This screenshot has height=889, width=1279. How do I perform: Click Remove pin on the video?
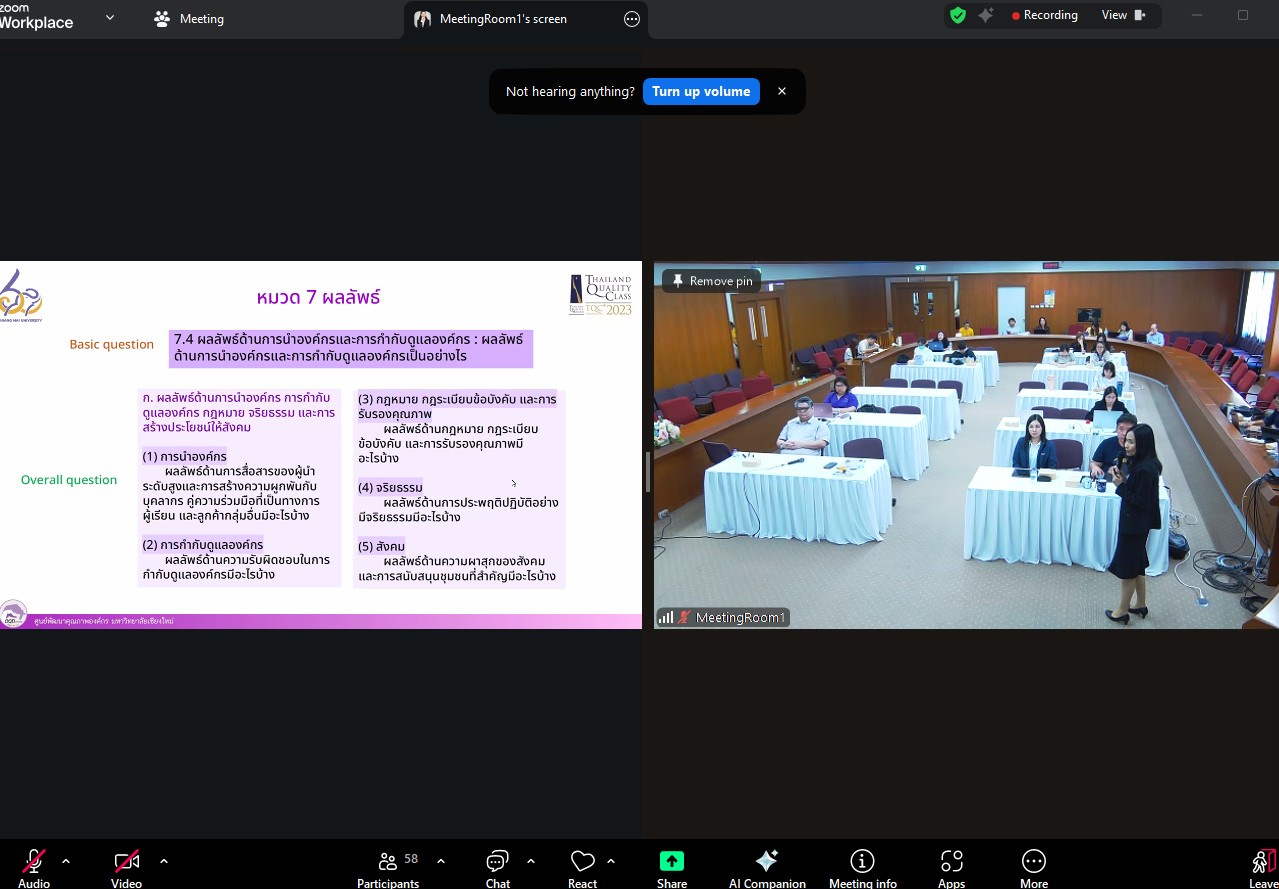click(711, 281)
